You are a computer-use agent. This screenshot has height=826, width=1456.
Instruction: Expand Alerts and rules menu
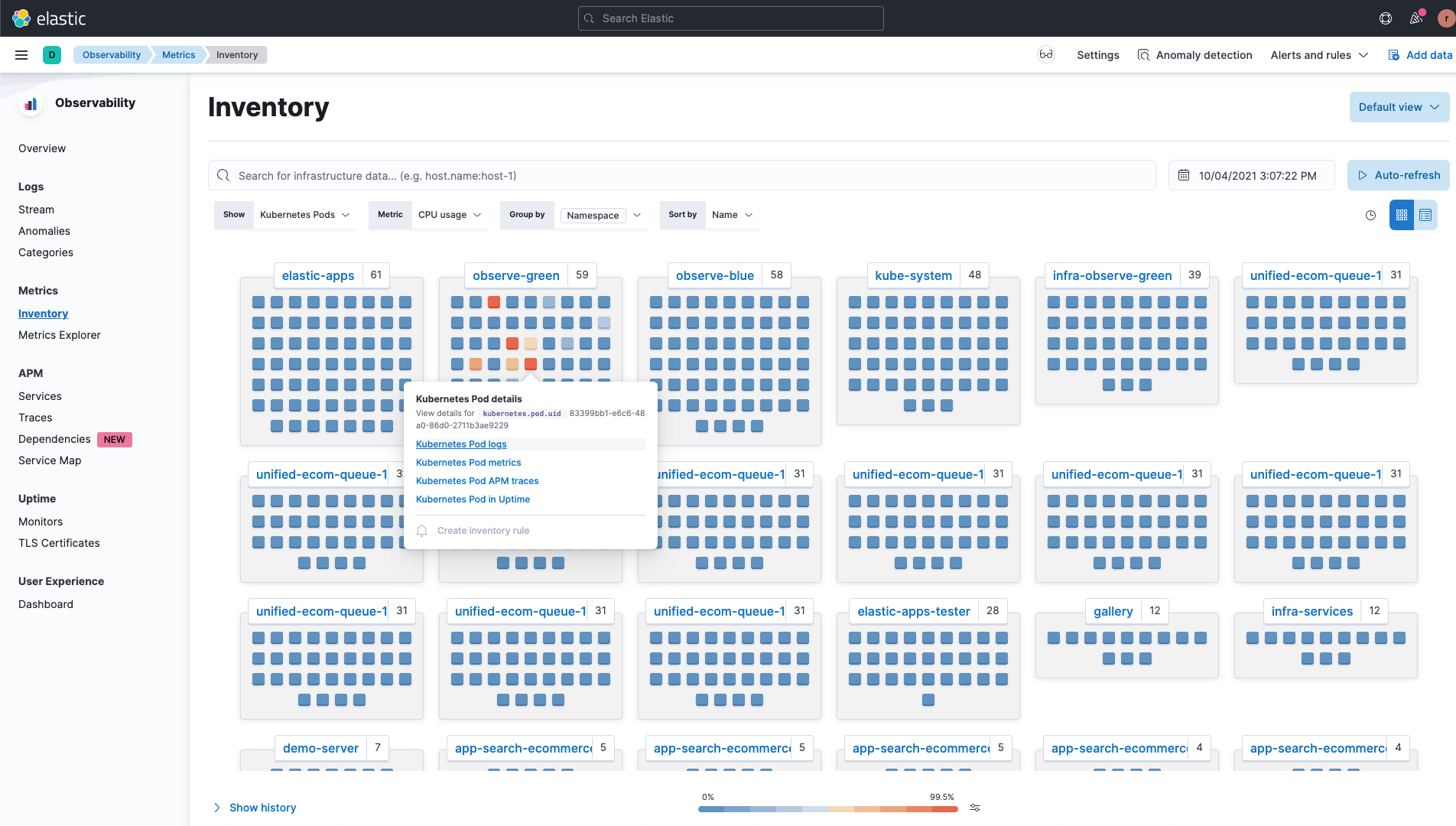(x=1319, y=55)
